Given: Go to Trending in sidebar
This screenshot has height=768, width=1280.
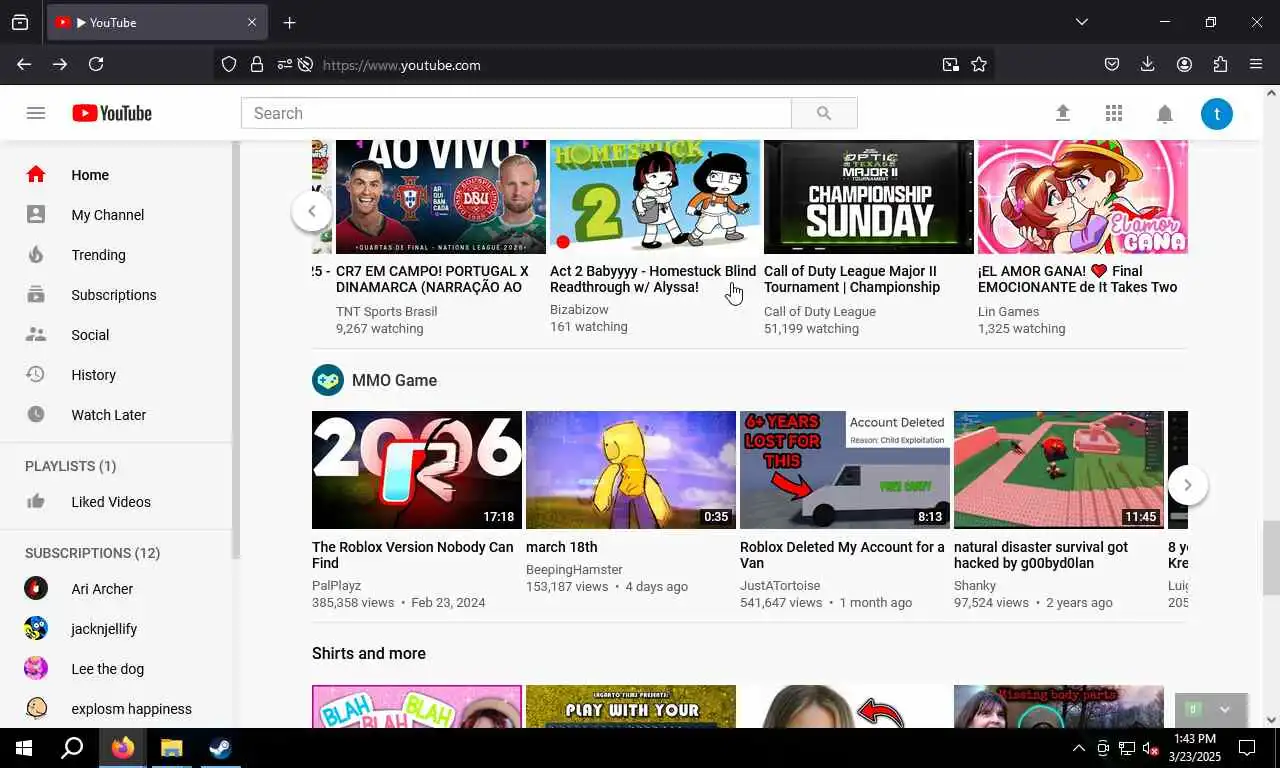Looking at the screenshot, I should (116, 255).
